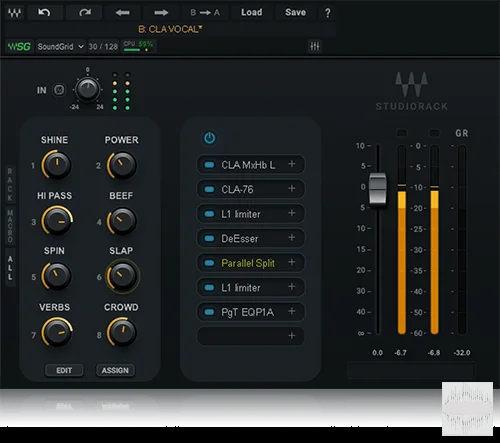Bypass the DeEsser plugin

209,238
